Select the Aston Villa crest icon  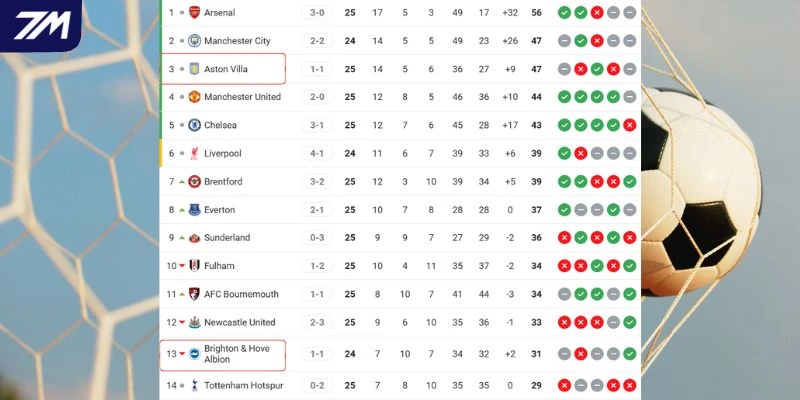pos(194,69)
